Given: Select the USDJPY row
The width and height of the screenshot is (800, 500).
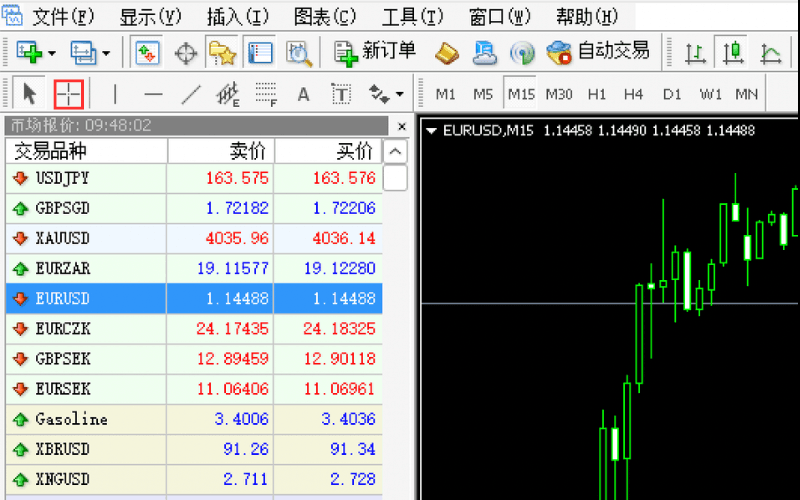Looking at the screenshot, I should point(194,178).
